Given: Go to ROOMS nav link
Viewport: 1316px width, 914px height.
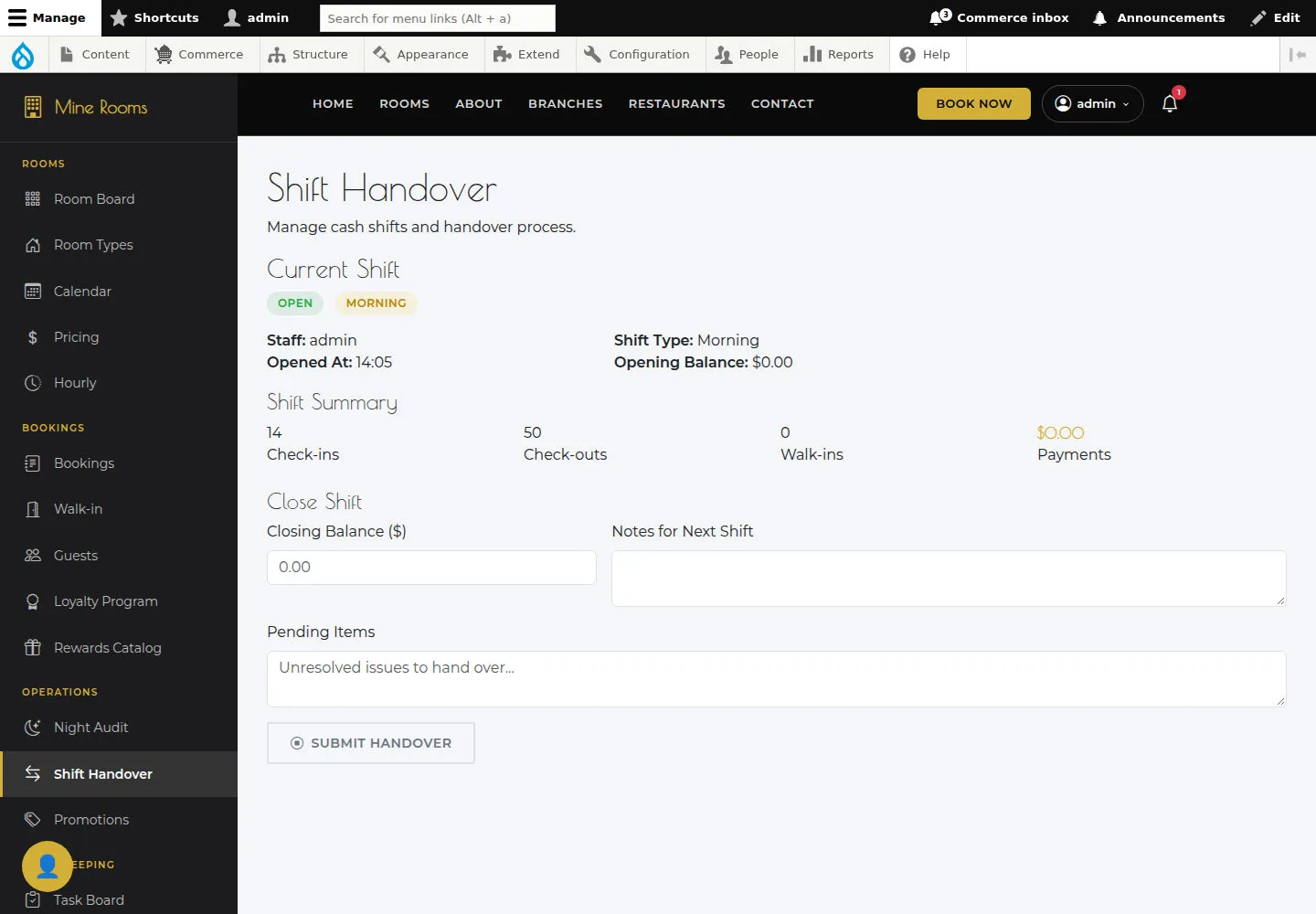Looking at the screenshot, I should (404, 104).
